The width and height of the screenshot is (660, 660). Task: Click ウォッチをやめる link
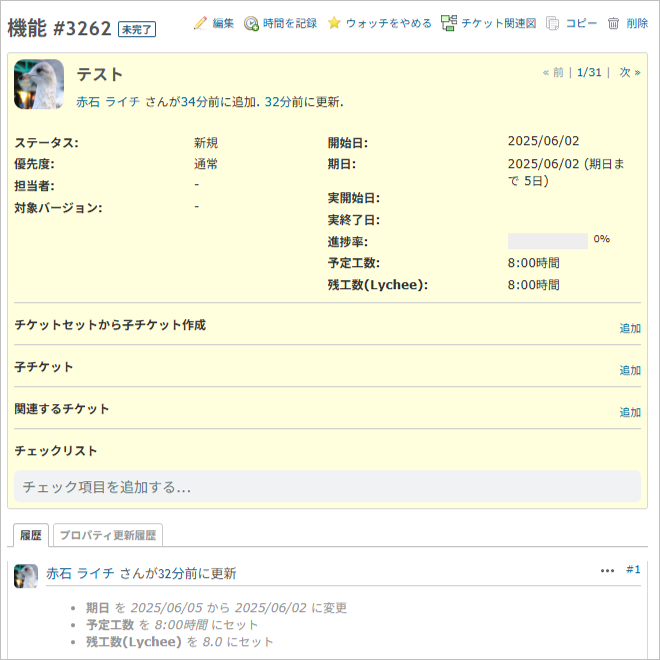click(389, 23)
